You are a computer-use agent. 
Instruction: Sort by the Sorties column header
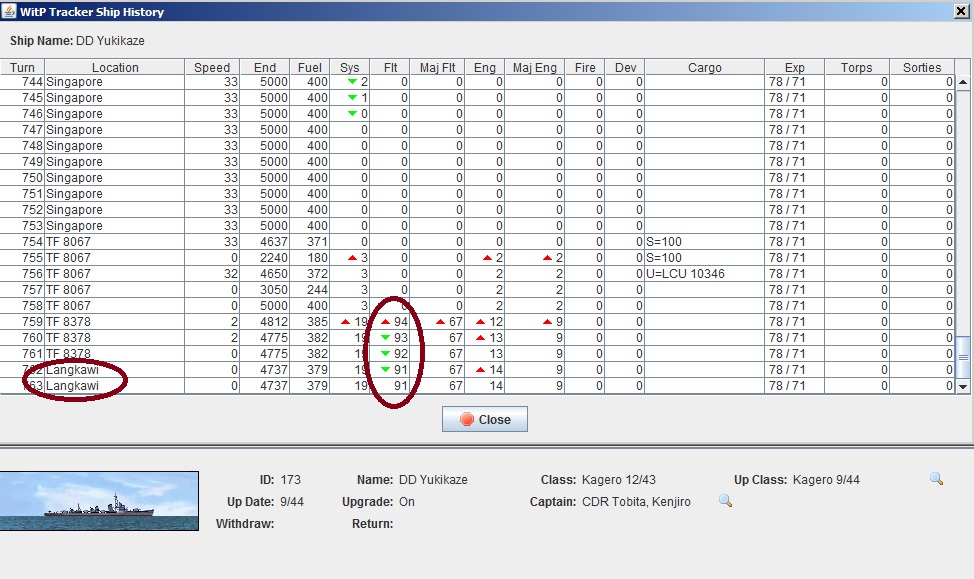click(922, 67)
